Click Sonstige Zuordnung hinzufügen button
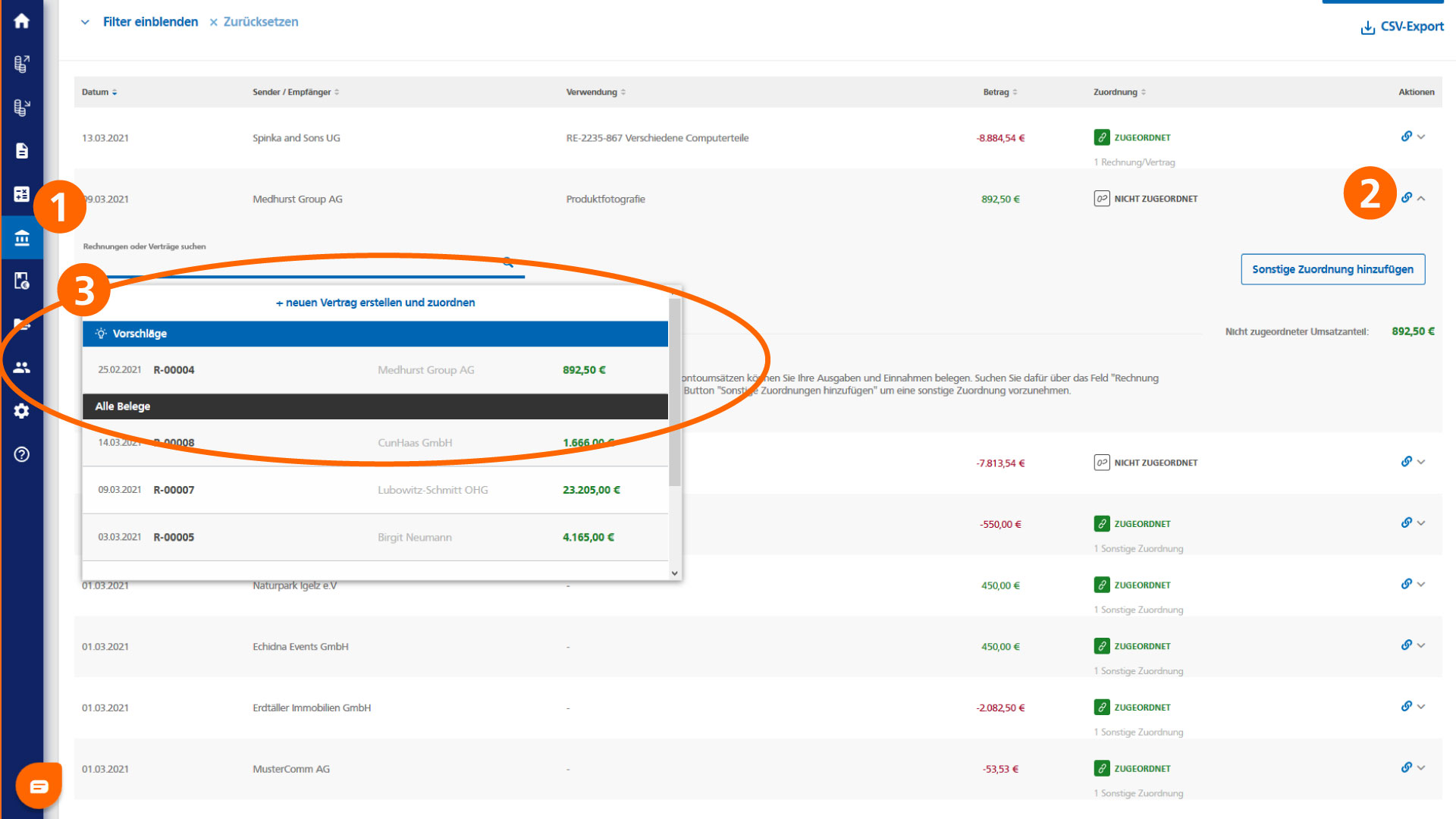The height and width of the screenshot is (819, 1456). 1332,269
